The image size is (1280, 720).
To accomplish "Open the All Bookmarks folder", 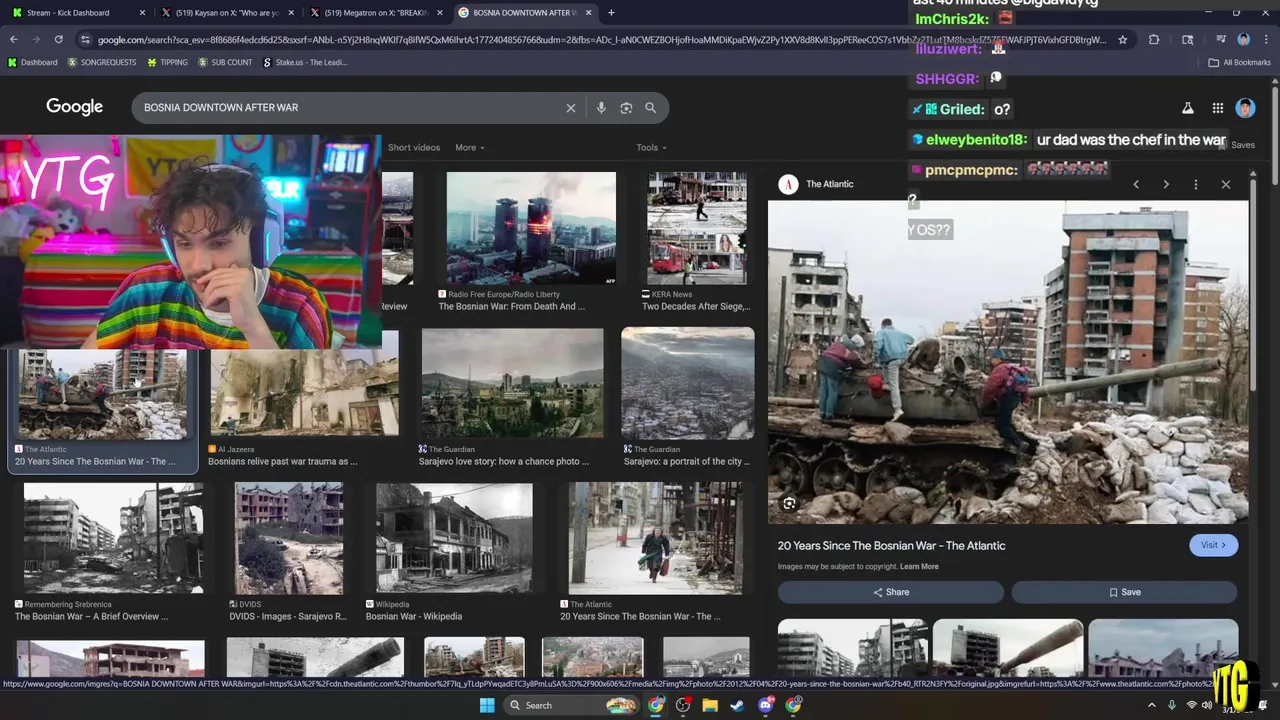I will pos(1240,62).
